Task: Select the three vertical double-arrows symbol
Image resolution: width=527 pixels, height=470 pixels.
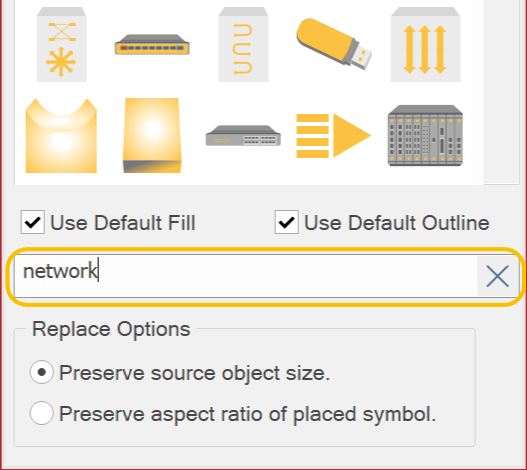Action: pos(425,44)
